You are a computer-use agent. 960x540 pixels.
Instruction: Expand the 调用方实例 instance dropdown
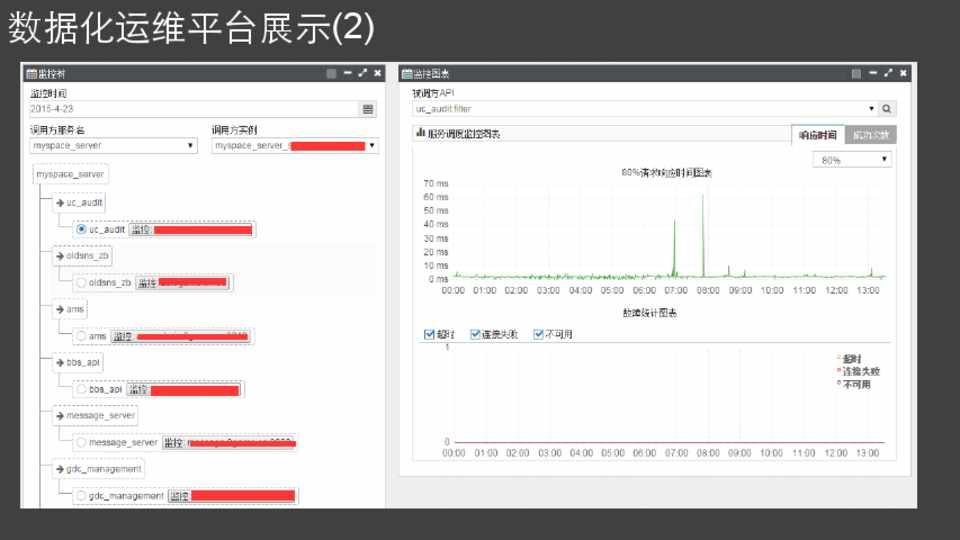295,146
